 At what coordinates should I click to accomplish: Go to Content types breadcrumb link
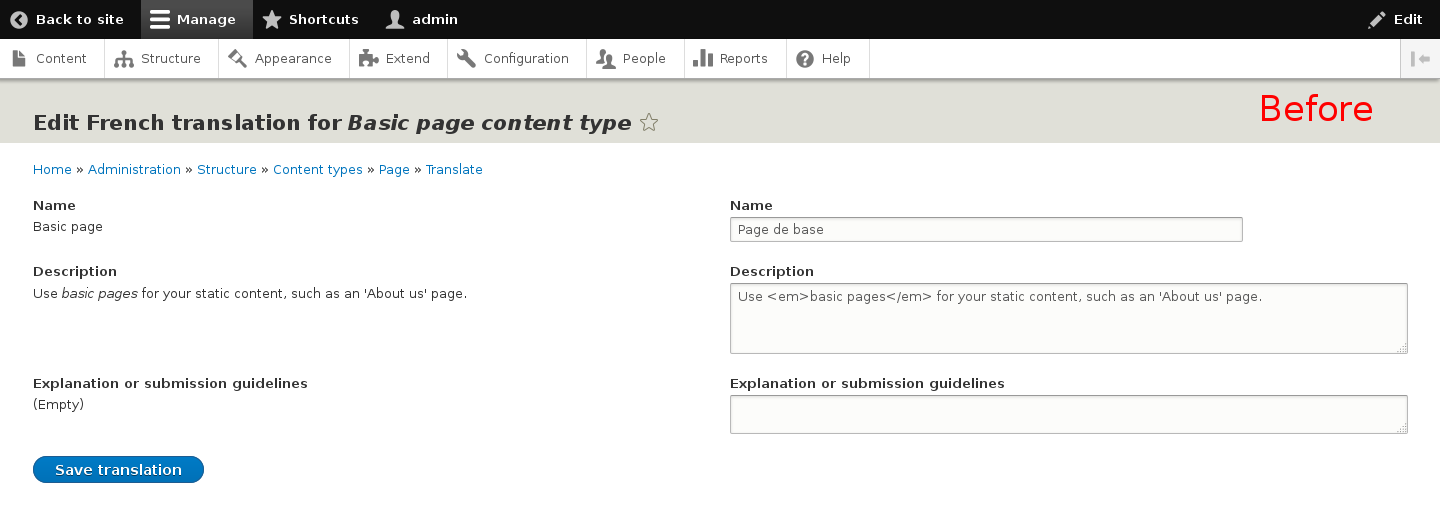pyautogui.click(x=318, y=170)
